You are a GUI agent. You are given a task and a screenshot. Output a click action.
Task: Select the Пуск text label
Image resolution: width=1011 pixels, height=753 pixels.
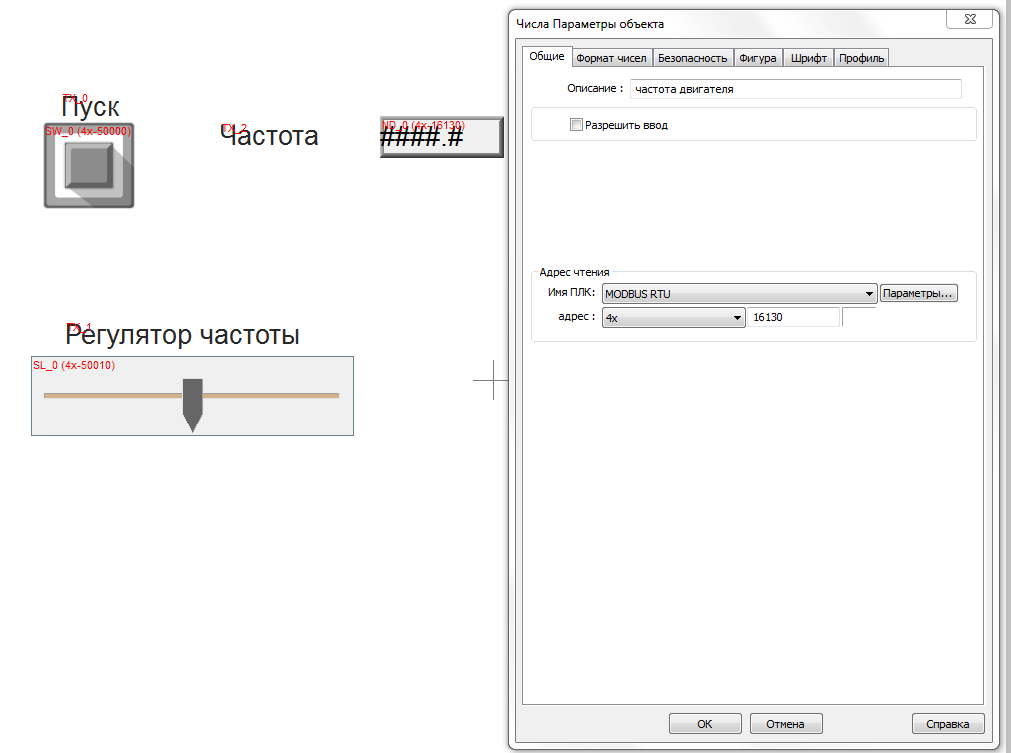(x=91, y=106)
